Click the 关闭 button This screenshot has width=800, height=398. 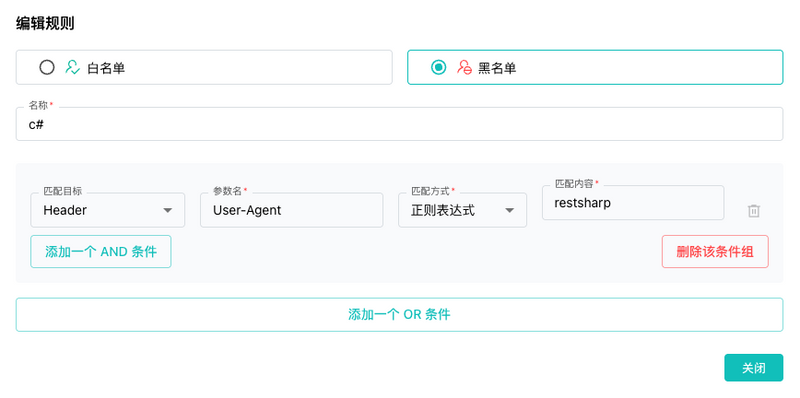(754, 368)
